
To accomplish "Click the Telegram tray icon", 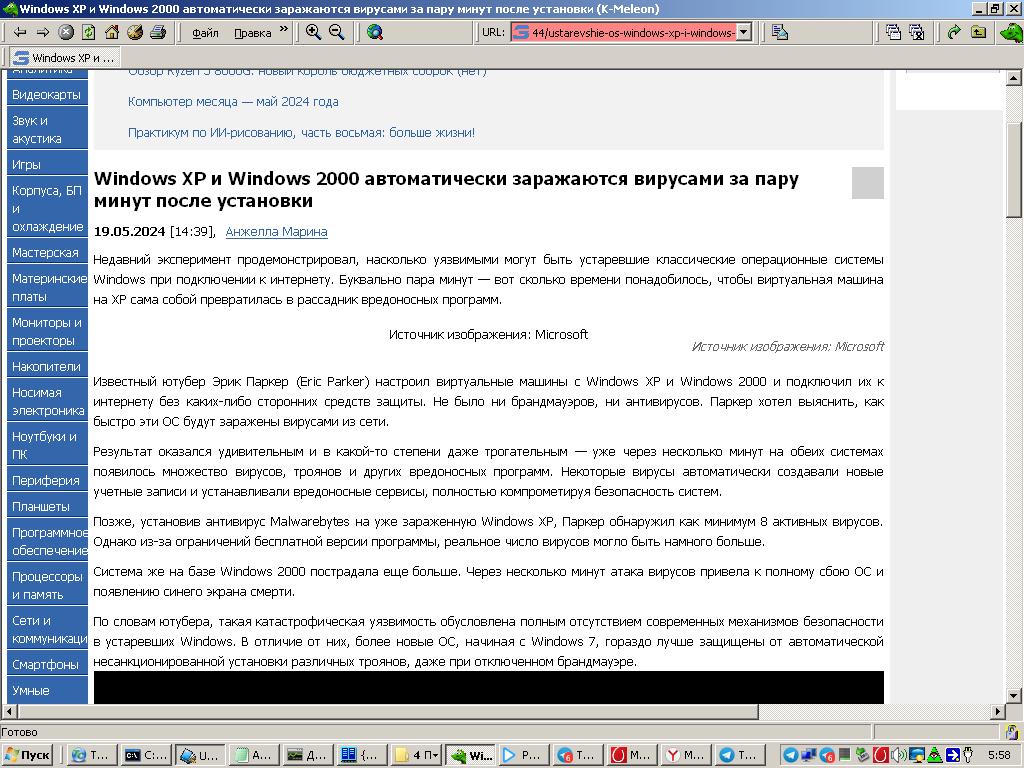I will point(790,755).
